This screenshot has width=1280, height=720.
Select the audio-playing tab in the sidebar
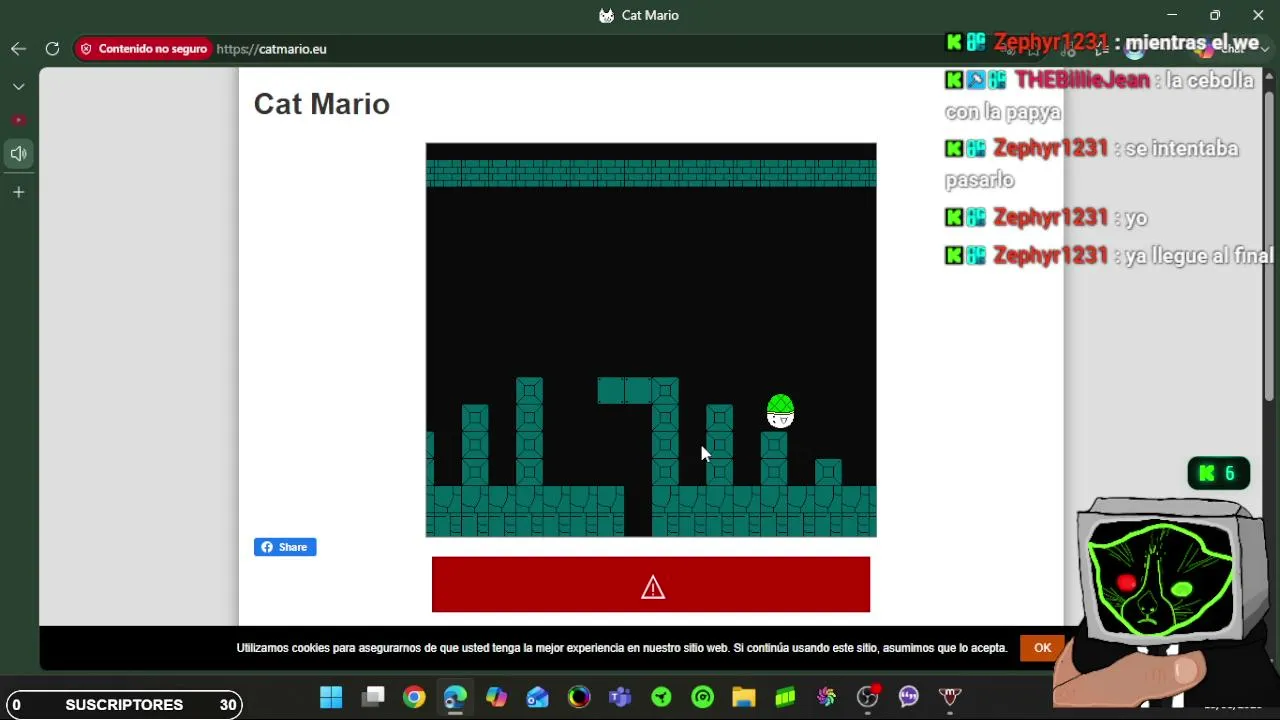coord(18,154)
